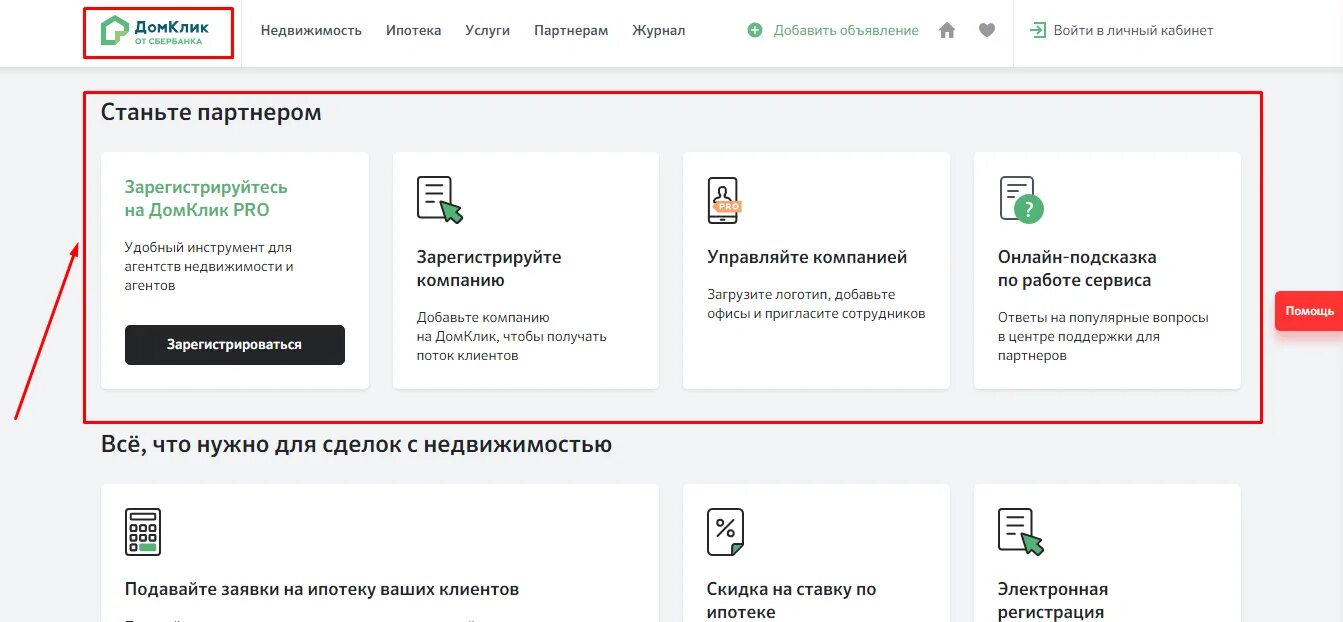Image resolution: width=1343 pixels, height=622 pixels.
Task: Open the Зарегистрируйте компанию card title
Action: click(x=489, y=268)
